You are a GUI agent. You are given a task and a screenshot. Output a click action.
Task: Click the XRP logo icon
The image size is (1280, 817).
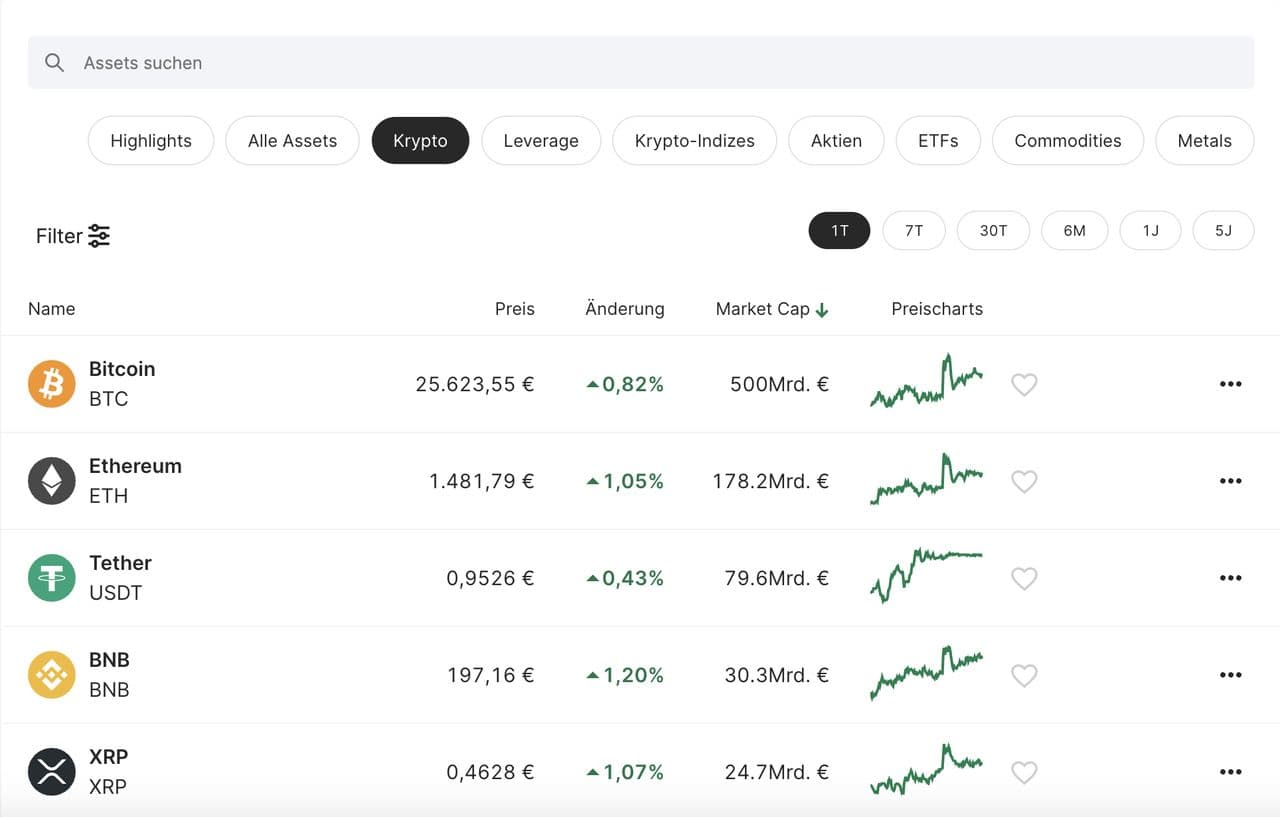pyautogui.click(x=51, y=772)
